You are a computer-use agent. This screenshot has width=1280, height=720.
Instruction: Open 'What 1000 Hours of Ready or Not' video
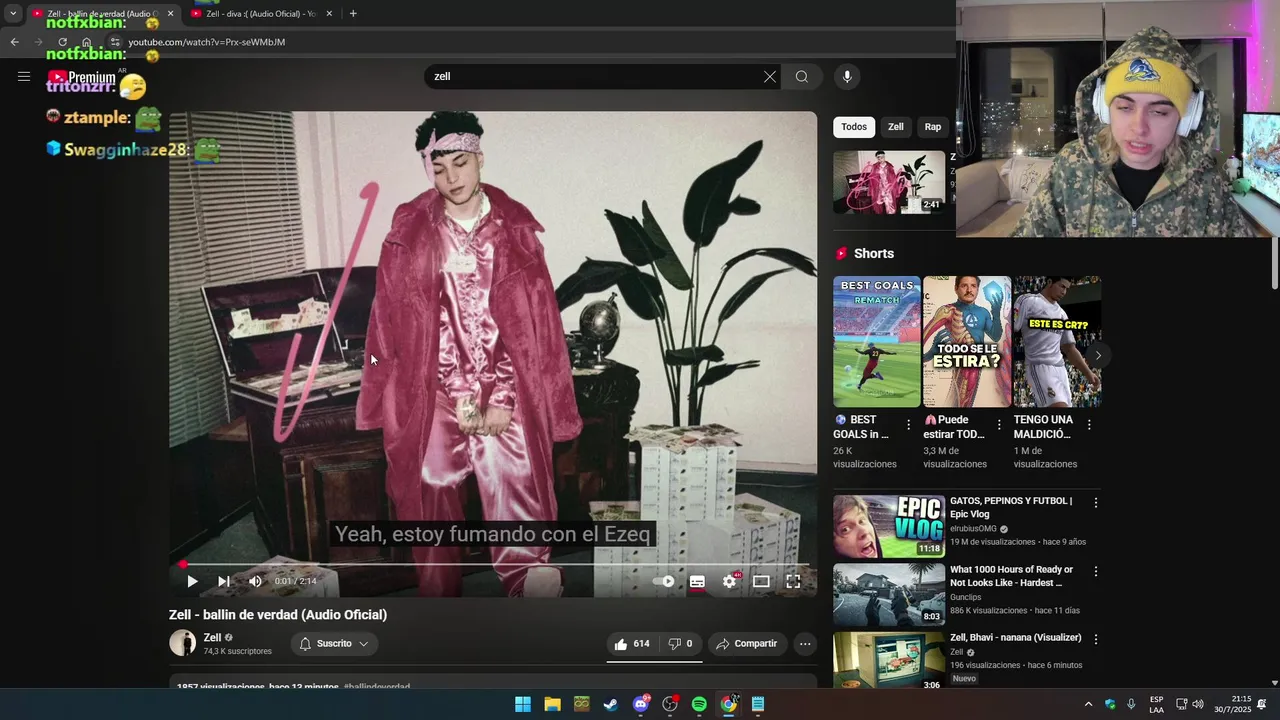(1011, 576)
